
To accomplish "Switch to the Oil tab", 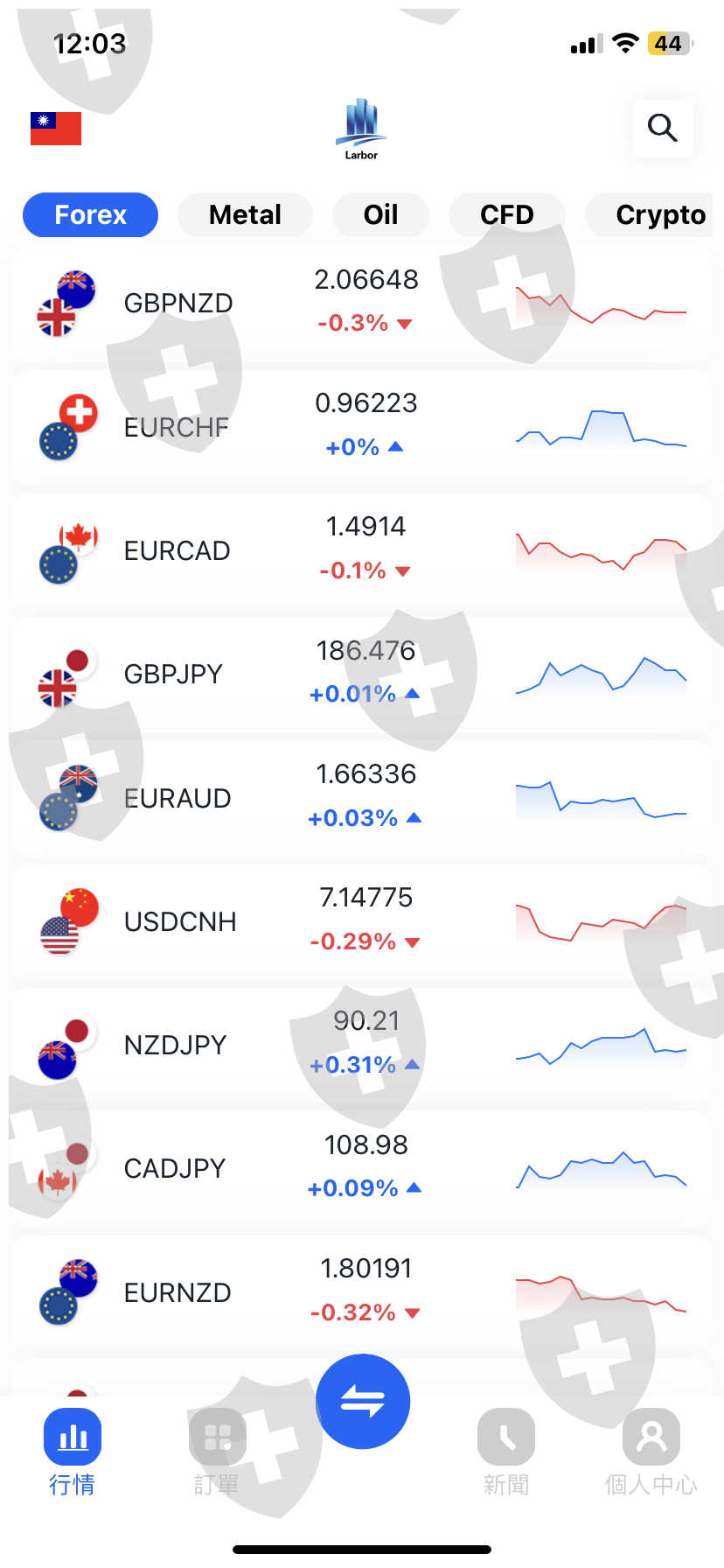I will click(380, 215).
